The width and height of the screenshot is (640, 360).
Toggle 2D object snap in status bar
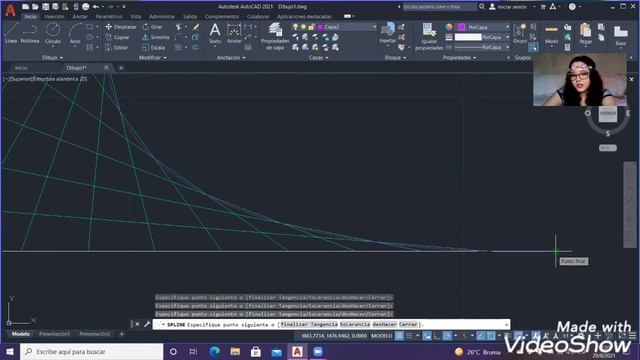point(491,336)
